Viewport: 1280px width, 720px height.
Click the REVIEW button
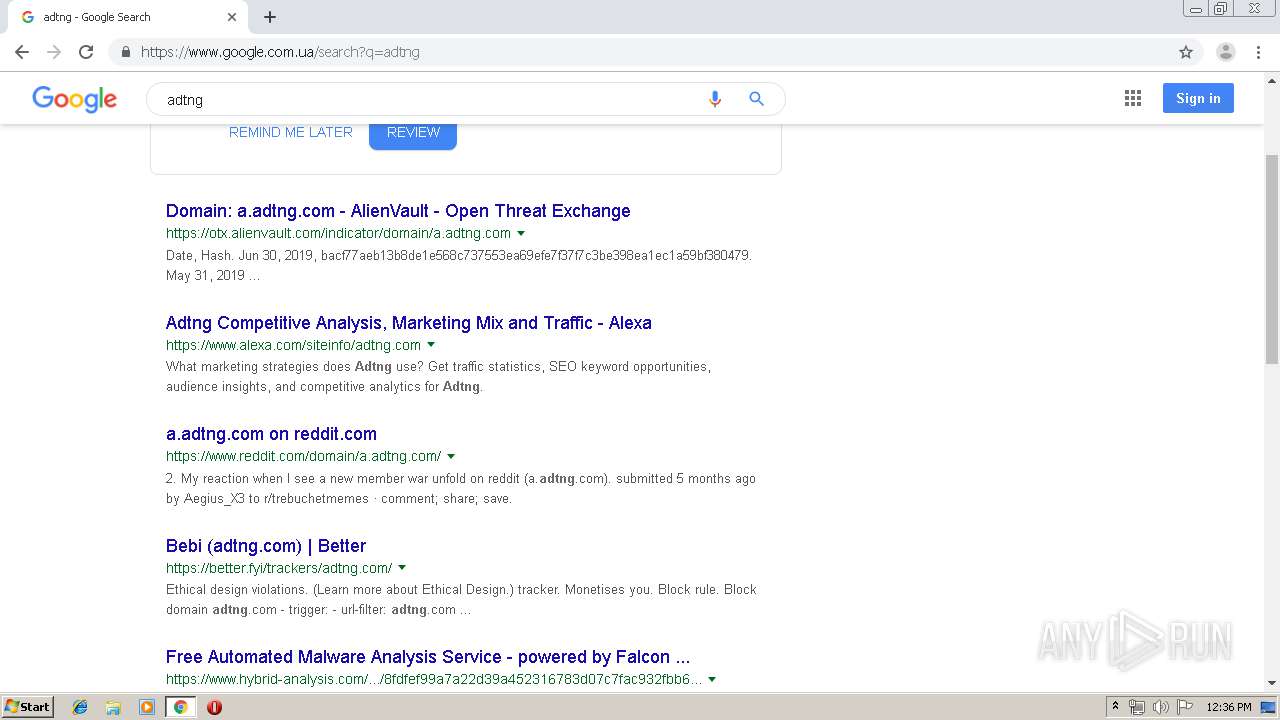coord(413,134)
